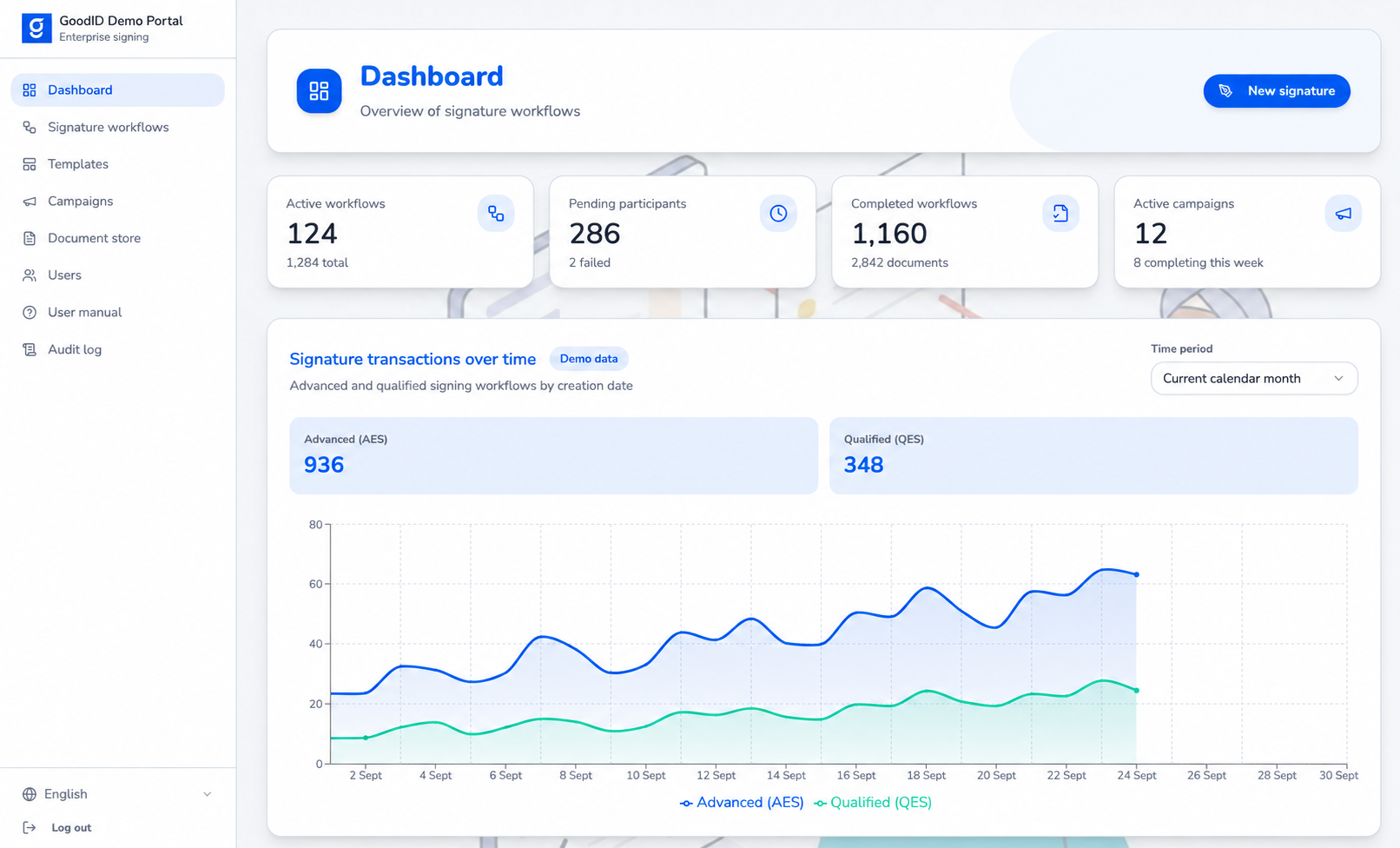Click the large Dashboard header icon
The height and width of the screenshot is (848, 1400).
319,91
